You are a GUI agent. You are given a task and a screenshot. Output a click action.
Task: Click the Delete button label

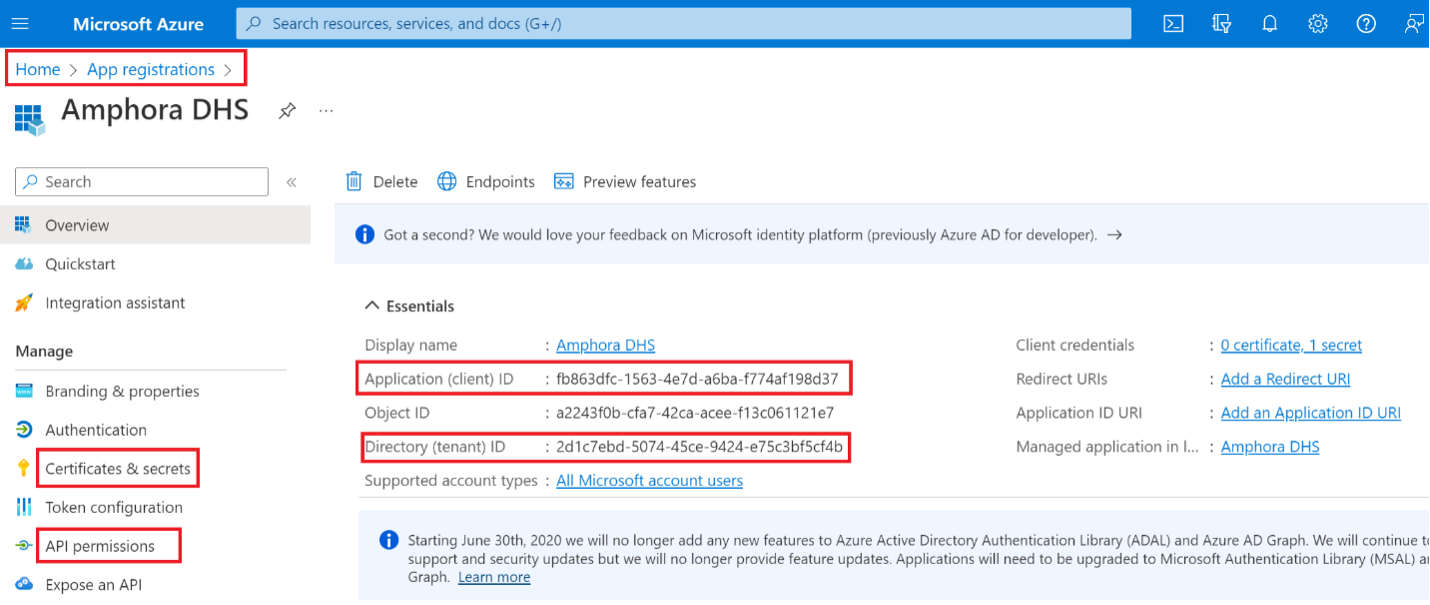[395, 182]
